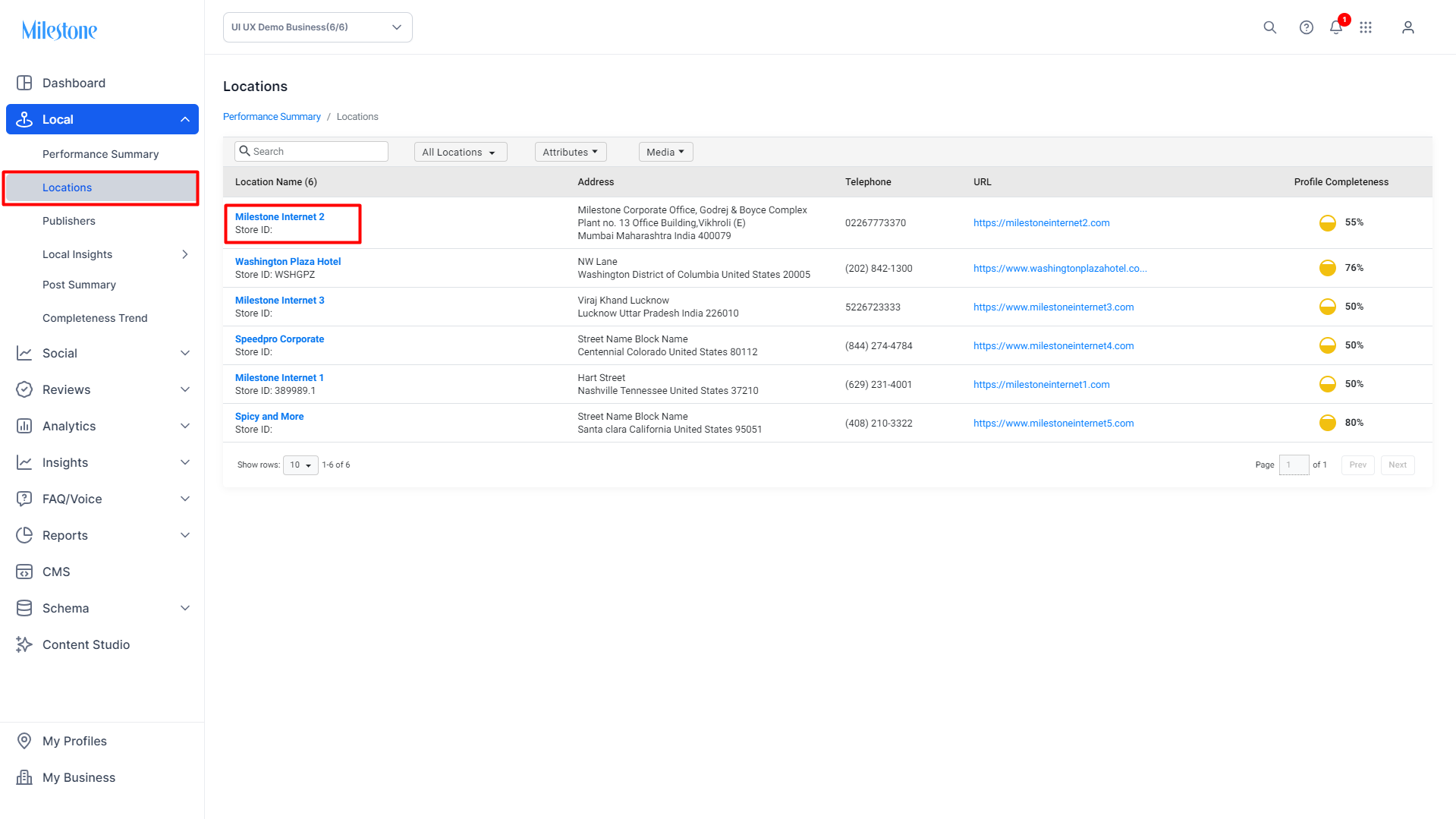This screenshot has width=1456, height=819.
Task: Click completeness indicator for Milestone Internet 2
Action: (1327, 222)
